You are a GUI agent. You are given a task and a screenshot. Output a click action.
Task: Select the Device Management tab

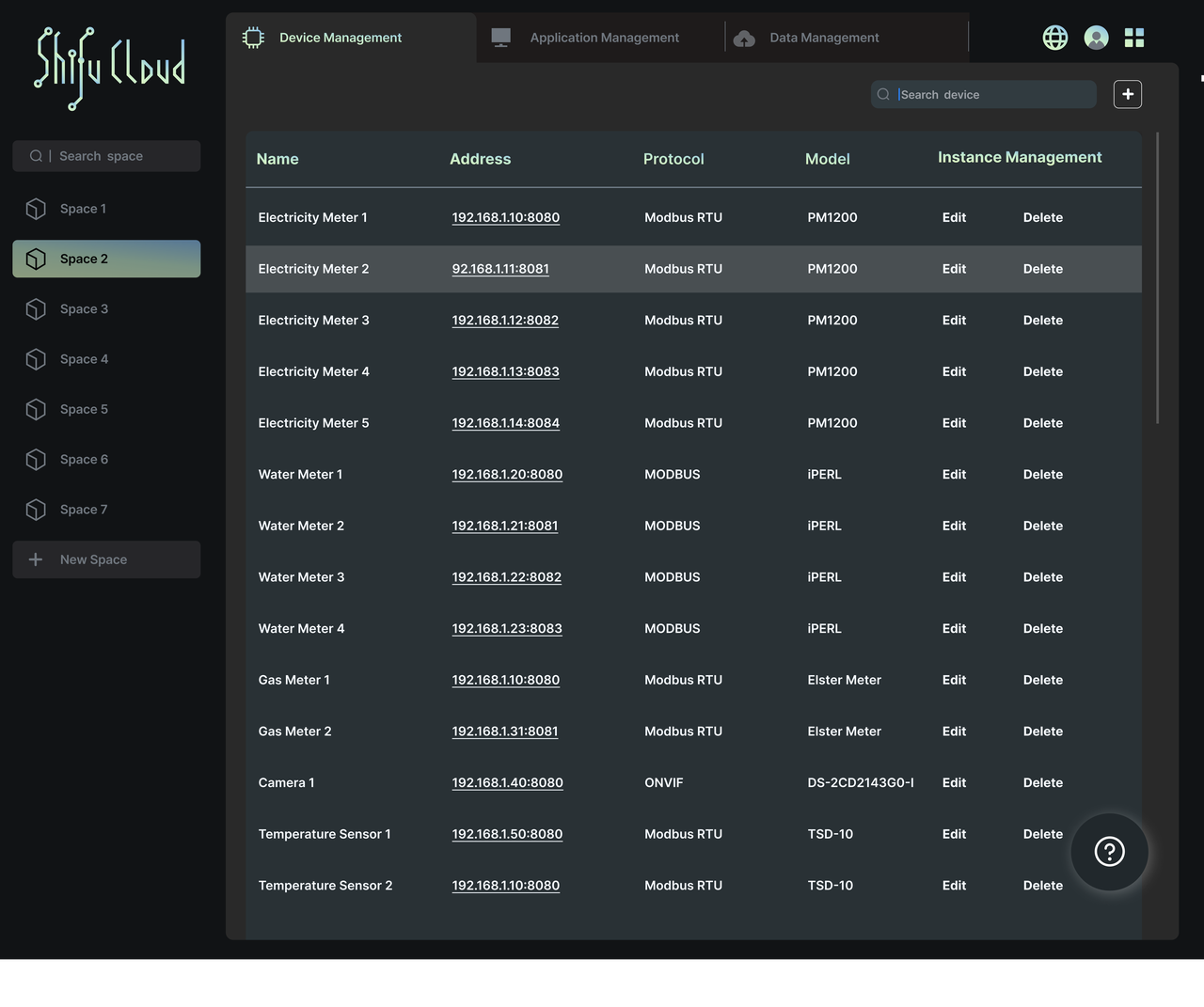340,38
